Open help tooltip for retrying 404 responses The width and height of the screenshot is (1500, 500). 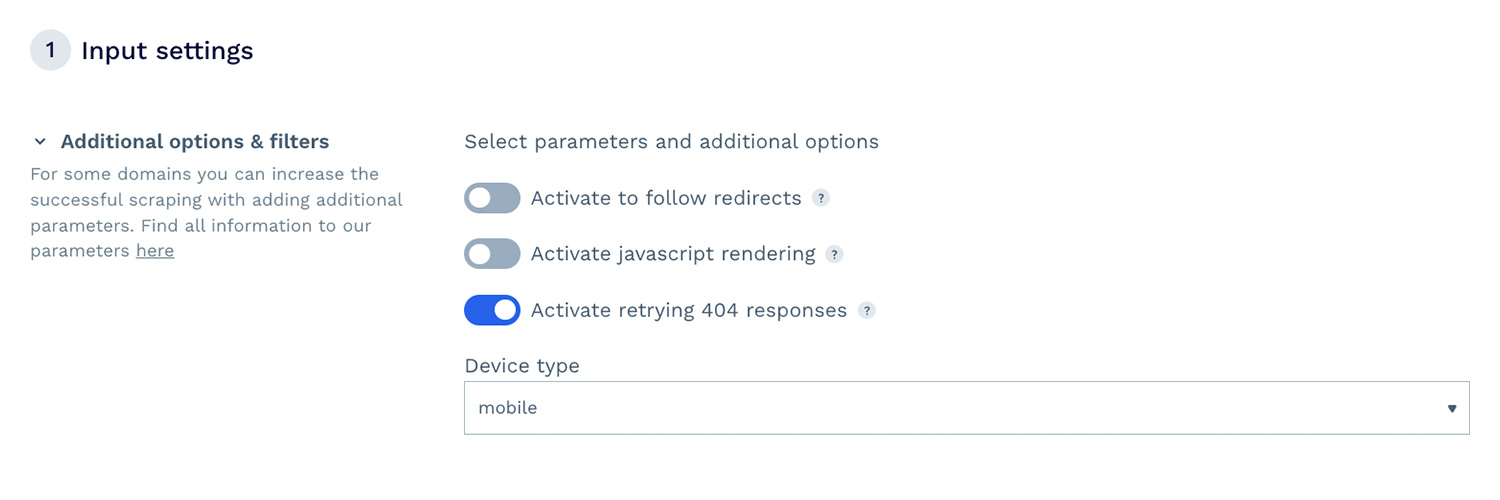[x=867, y=310]
